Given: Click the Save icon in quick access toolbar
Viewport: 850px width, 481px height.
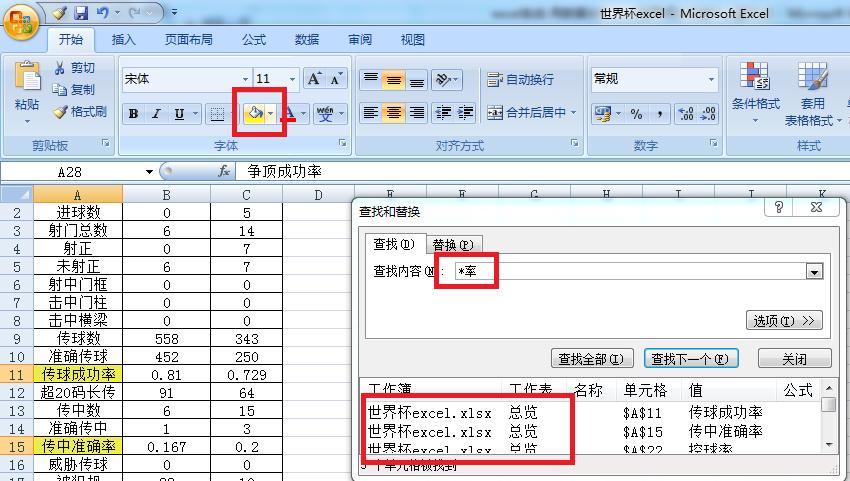Looking at the screenshot, I should coord(81,14).
